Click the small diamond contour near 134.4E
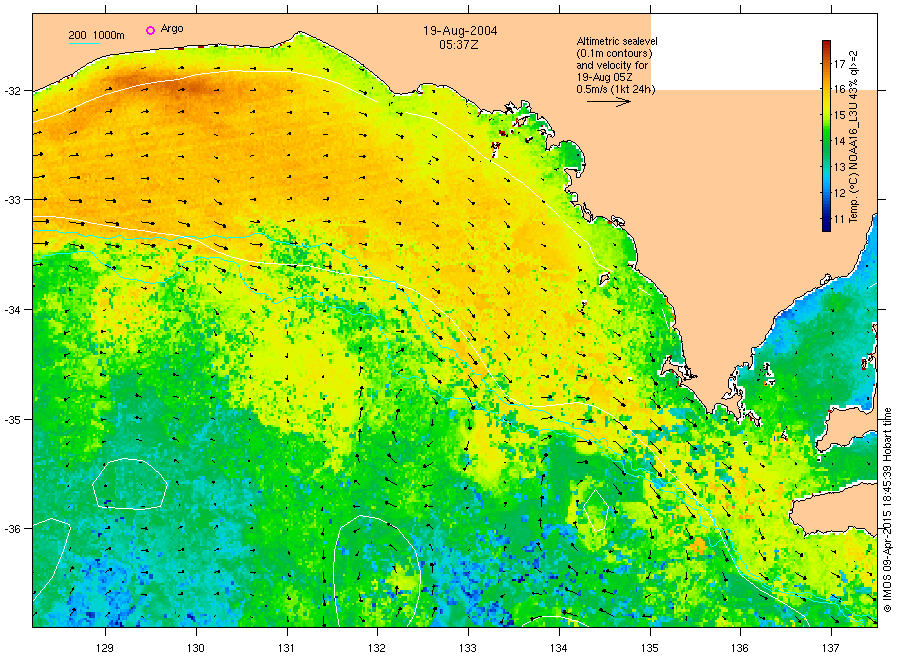 (596, 510)
